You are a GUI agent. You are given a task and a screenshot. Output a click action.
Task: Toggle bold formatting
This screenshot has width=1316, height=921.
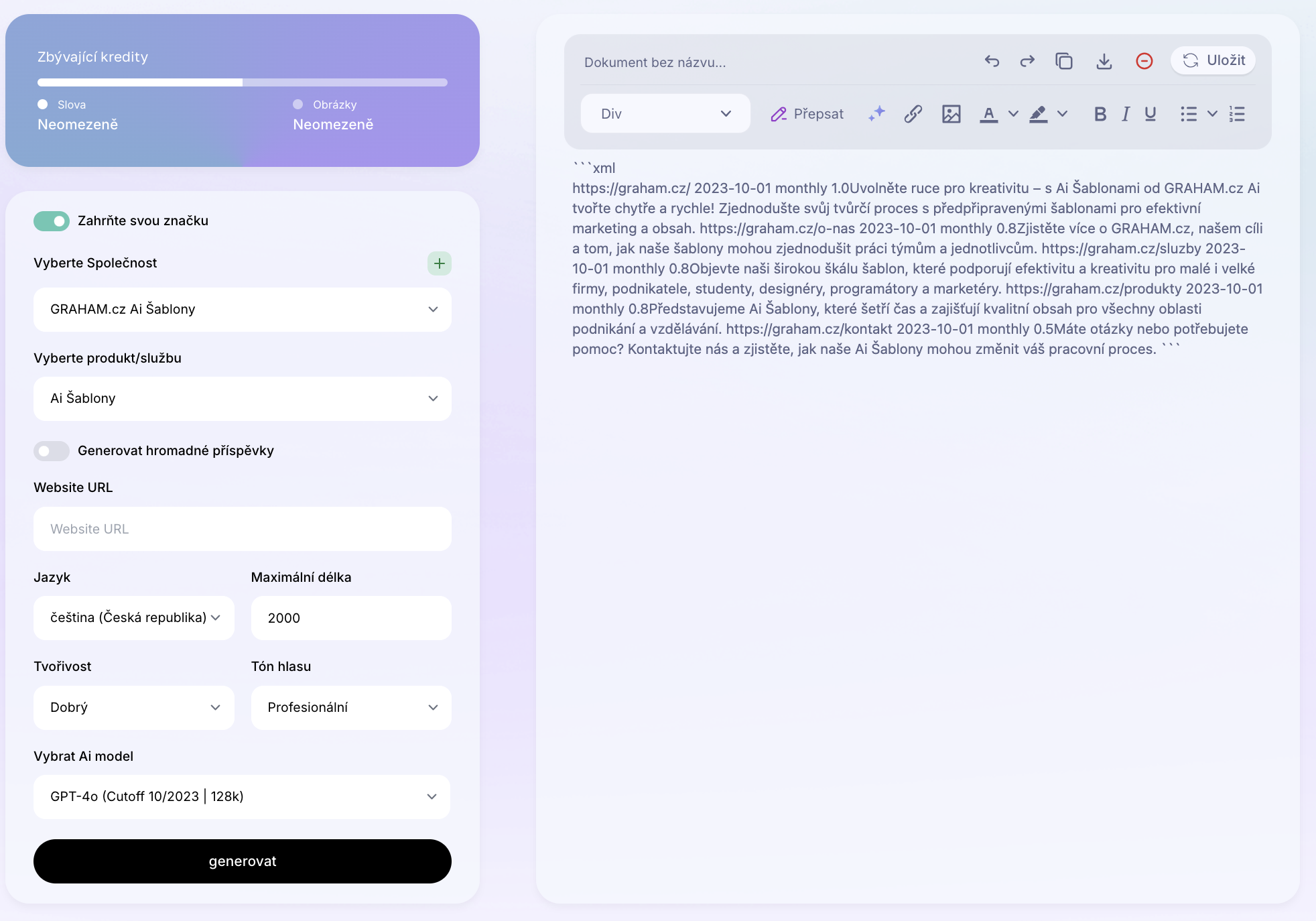pos(1100,114)
